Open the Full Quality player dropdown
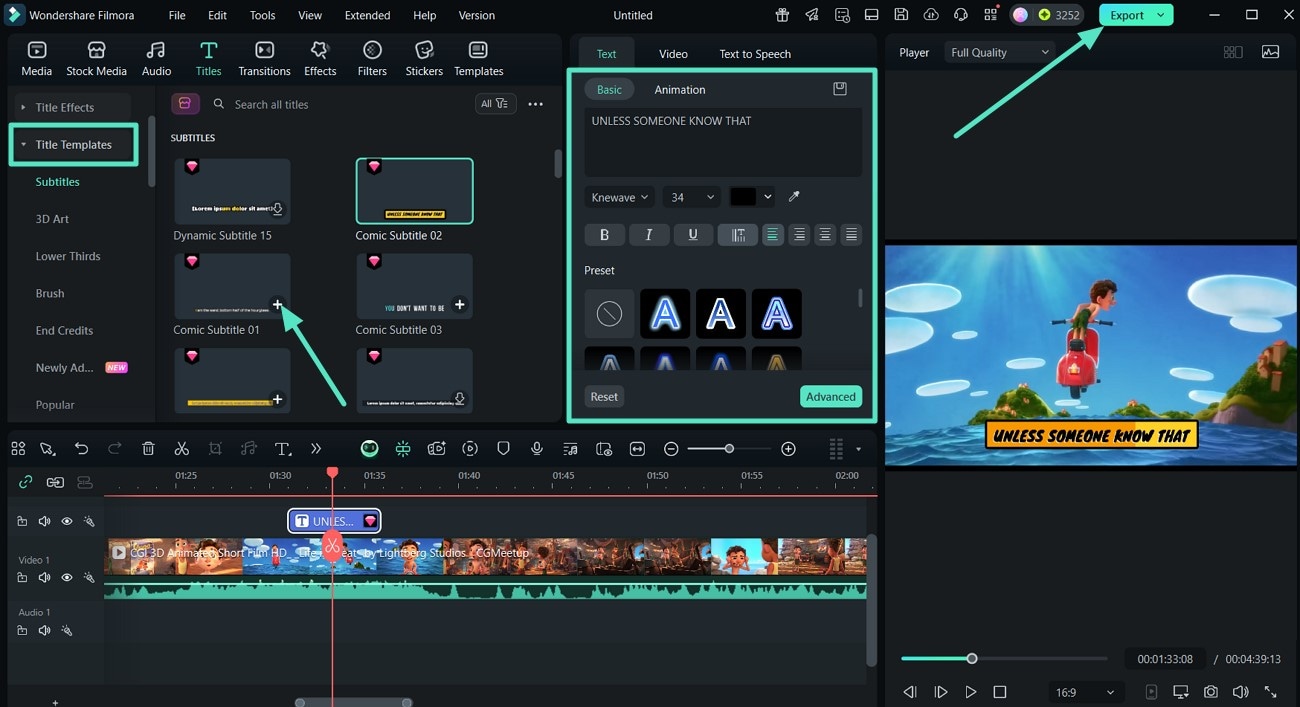Image resolution: width=1300 pixels, height=707 pixels. click(999, 52)
